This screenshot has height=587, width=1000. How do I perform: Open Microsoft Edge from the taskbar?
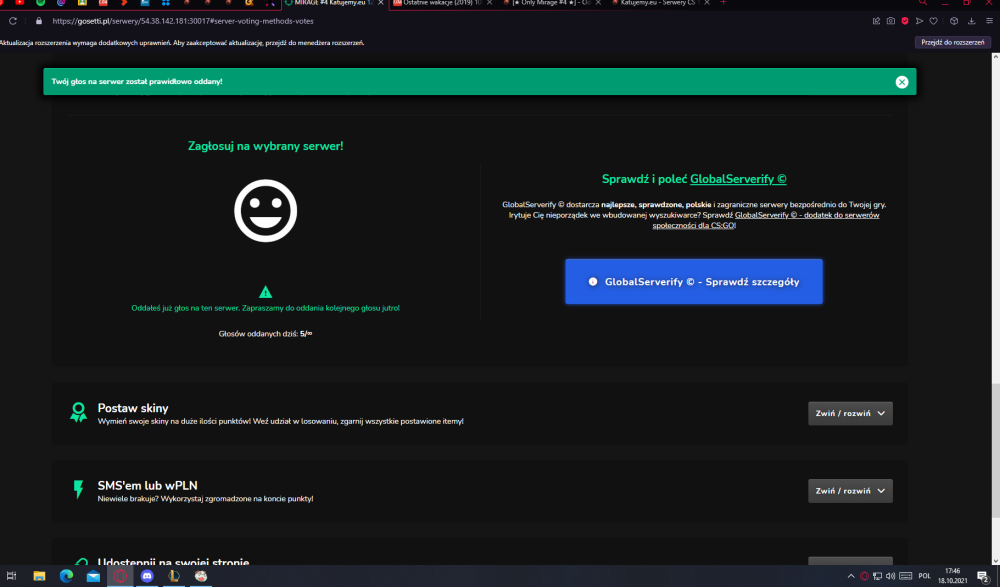(x=66, y=576)
